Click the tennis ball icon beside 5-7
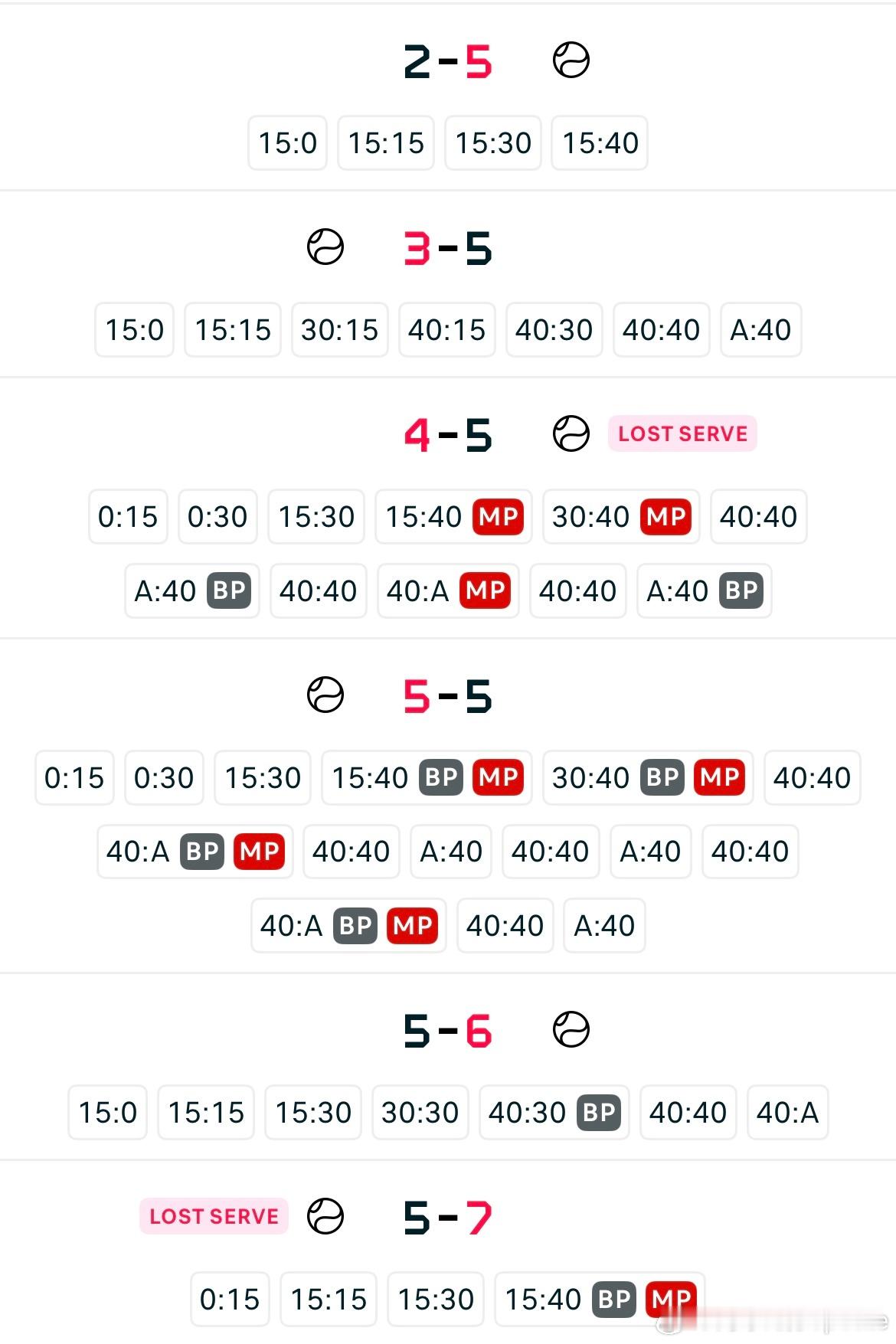Image resolution: width=896 pixels, height=1344 pixels. point(325,1217)
